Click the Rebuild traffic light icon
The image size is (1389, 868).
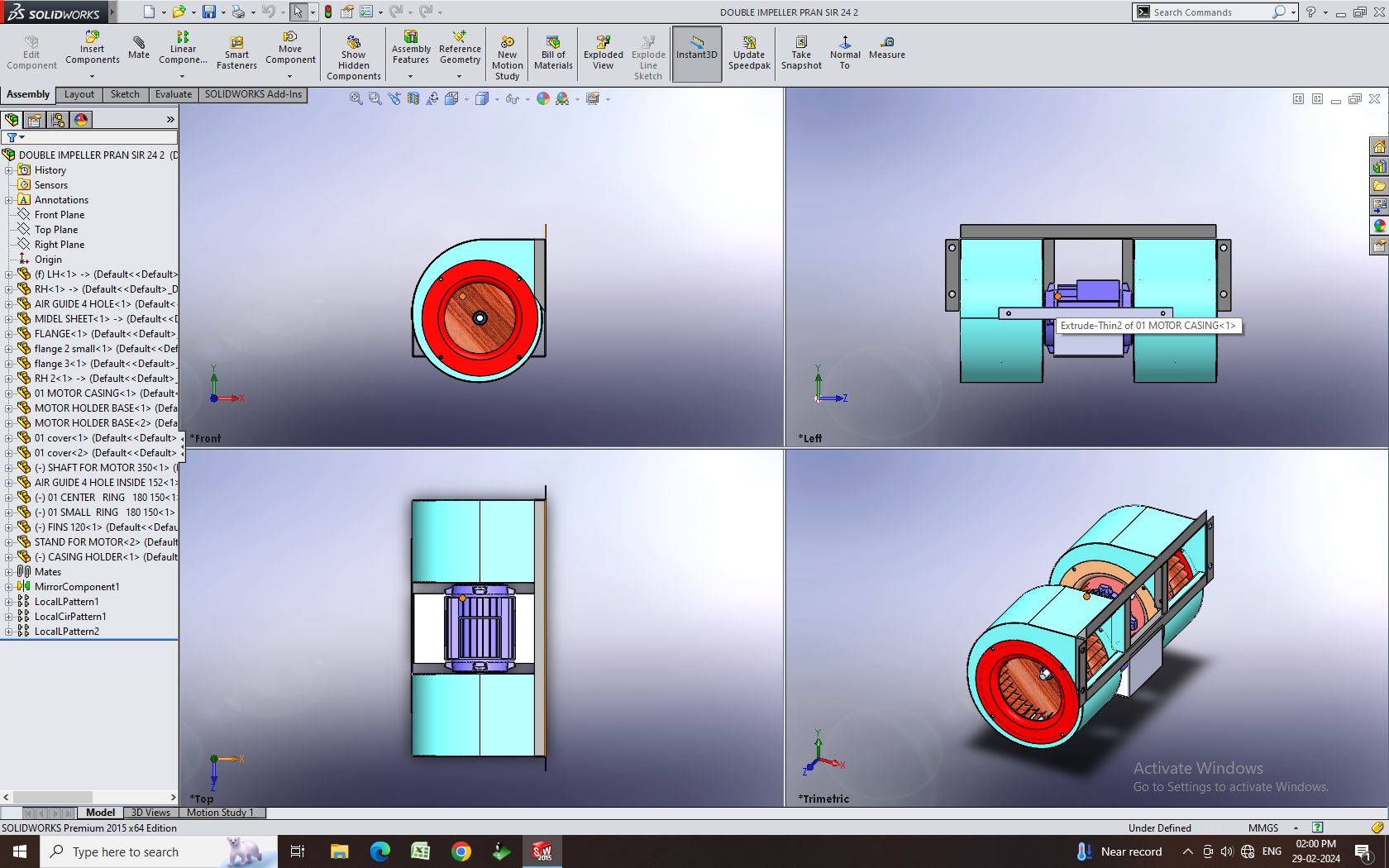coord(328,12)
